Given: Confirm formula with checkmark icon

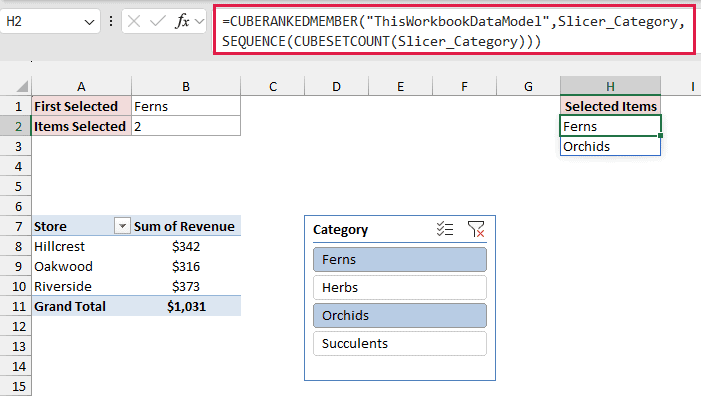Looking at the screenshot, I should 157,21.
